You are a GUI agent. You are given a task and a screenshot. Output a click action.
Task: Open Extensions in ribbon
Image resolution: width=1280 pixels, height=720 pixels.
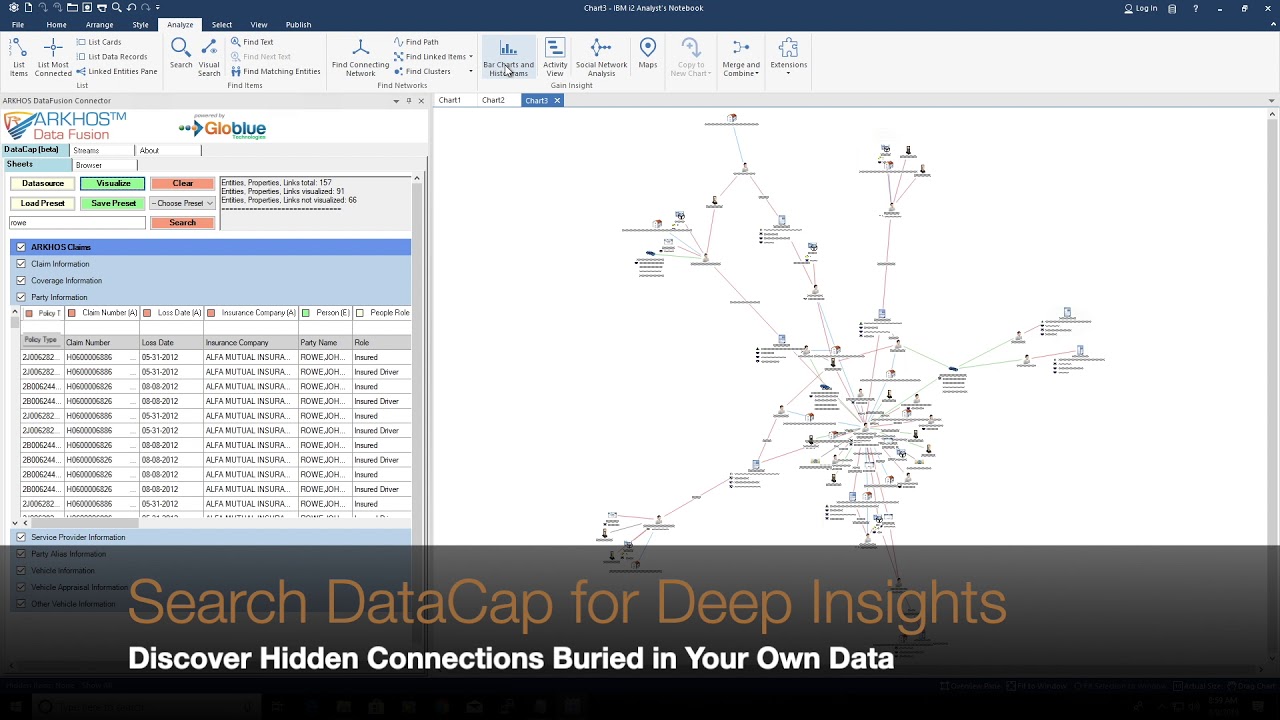pyautogui.click(x=788, y=55)
